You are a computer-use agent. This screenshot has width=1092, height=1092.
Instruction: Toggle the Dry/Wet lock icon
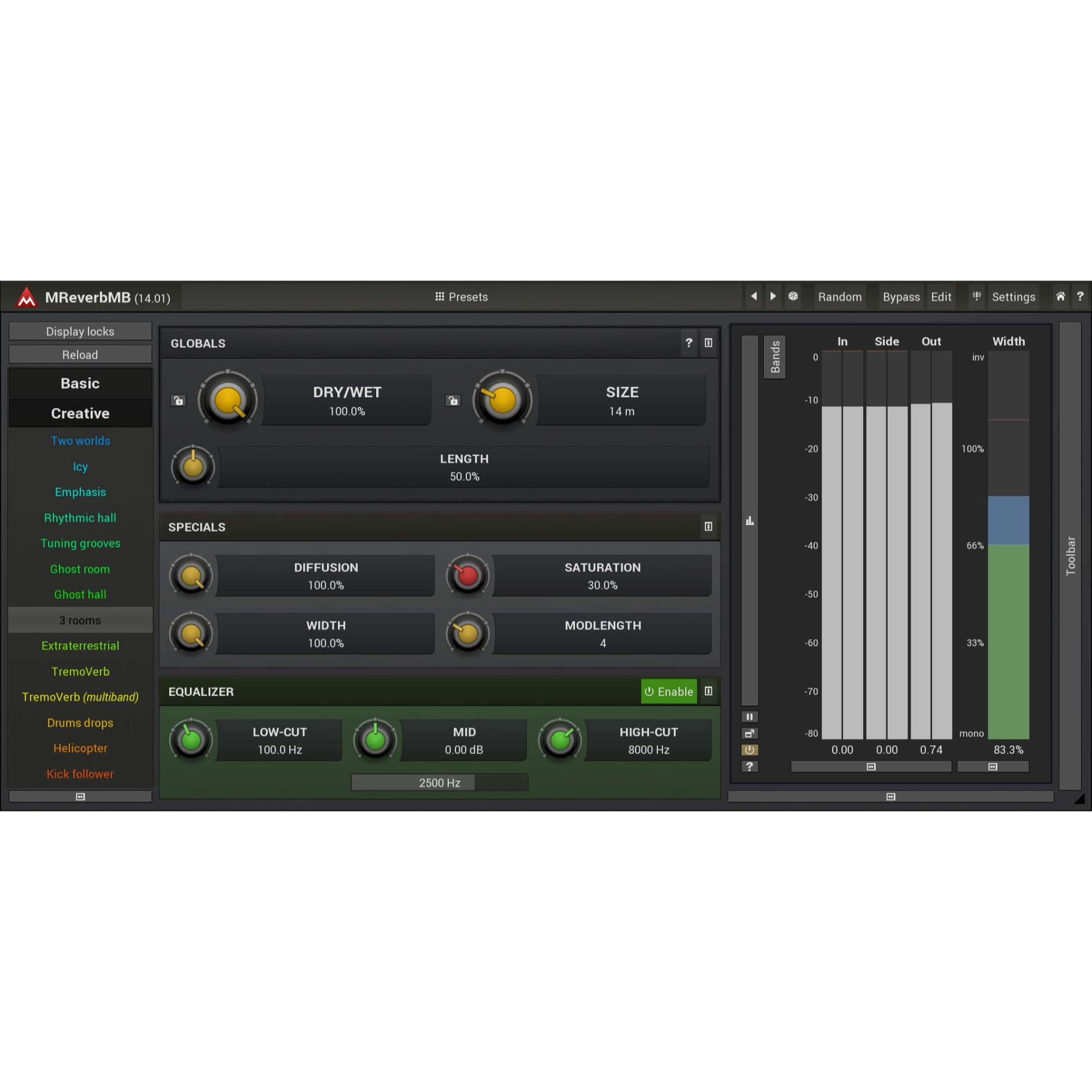pos(178,401)
